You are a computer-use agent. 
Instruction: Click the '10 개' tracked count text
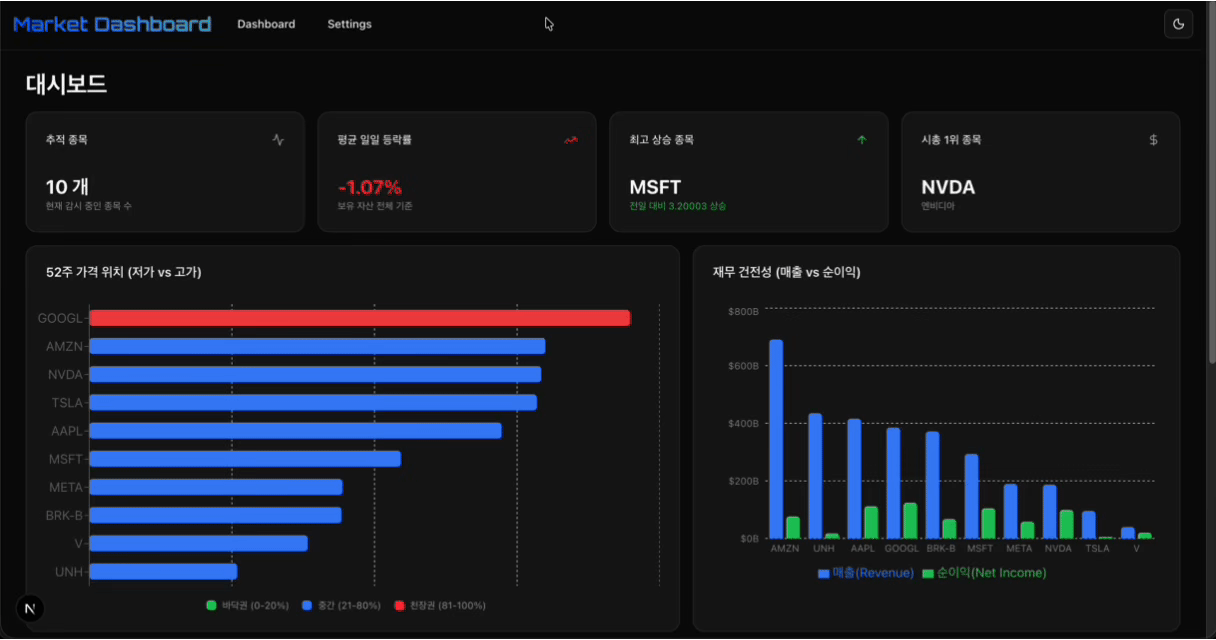(67, 187)
